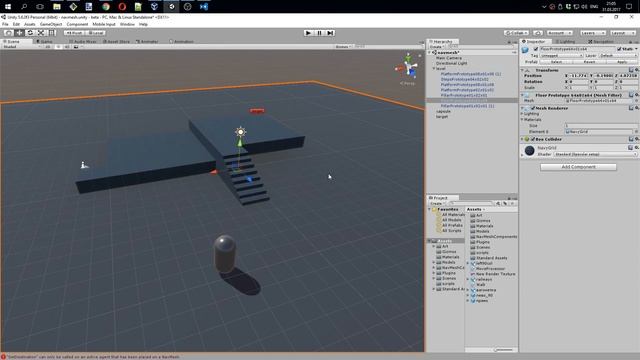
Task: Toggle the GameObject active checkbox in the Inspector
Action: (536, 49)
